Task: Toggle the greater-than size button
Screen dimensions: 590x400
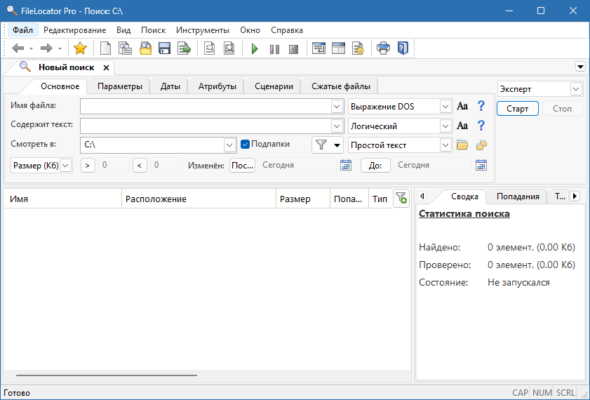Action: tap(88, 165)
